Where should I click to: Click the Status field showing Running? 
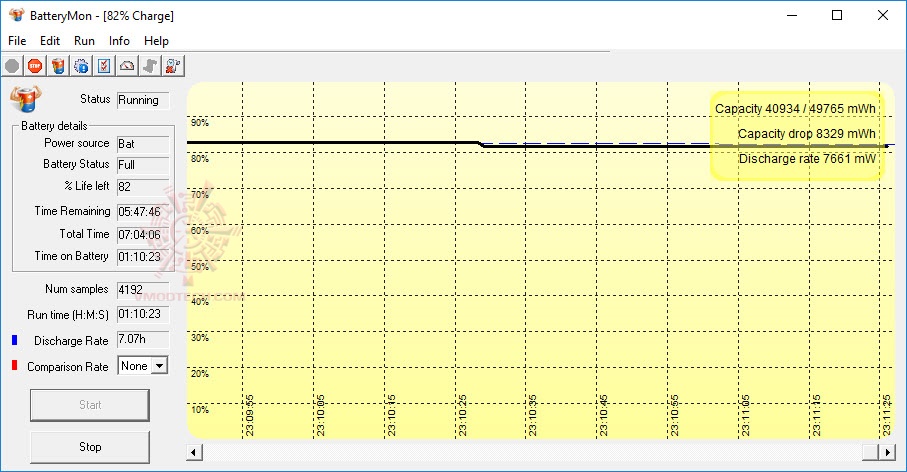pos(143,100)
